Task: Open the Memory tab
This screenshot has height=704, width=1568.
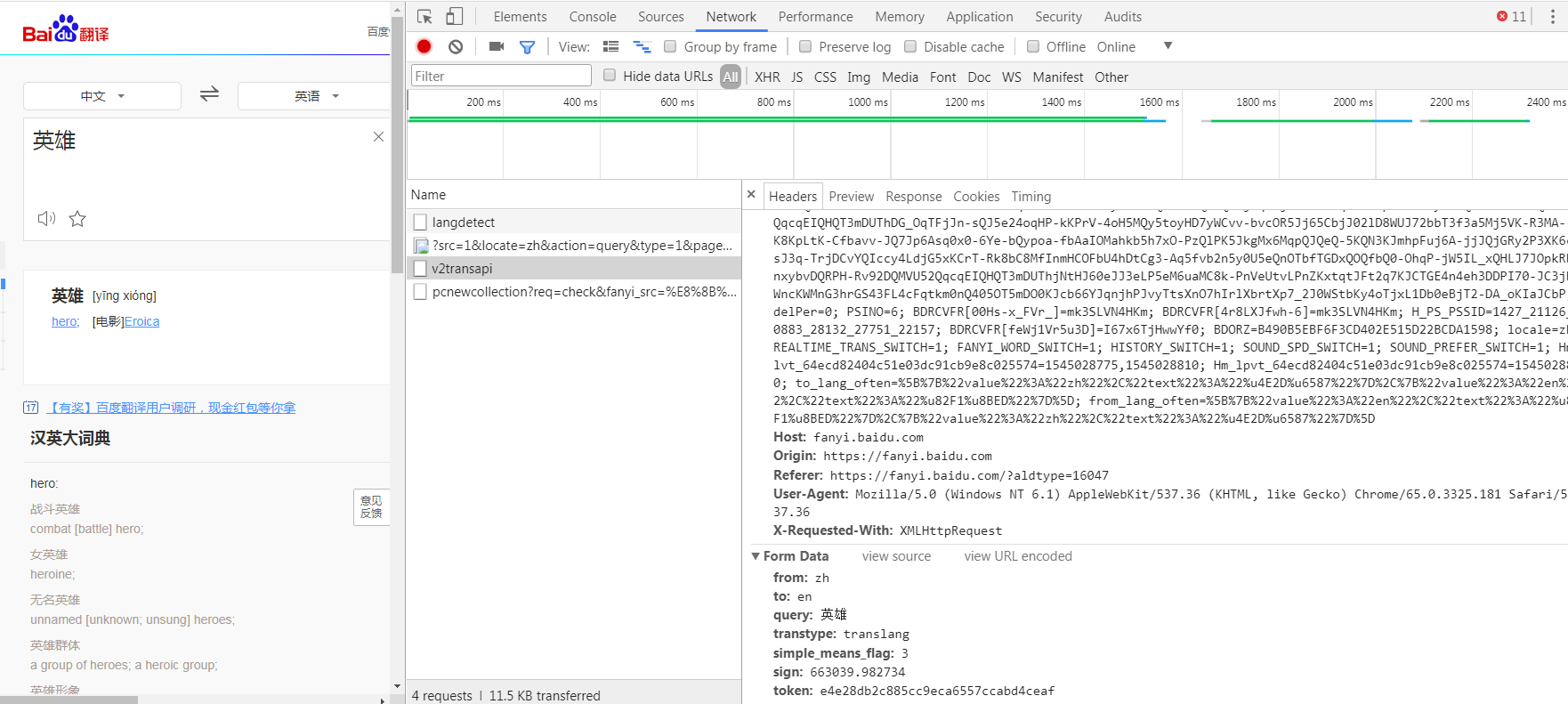Action: 900,16
